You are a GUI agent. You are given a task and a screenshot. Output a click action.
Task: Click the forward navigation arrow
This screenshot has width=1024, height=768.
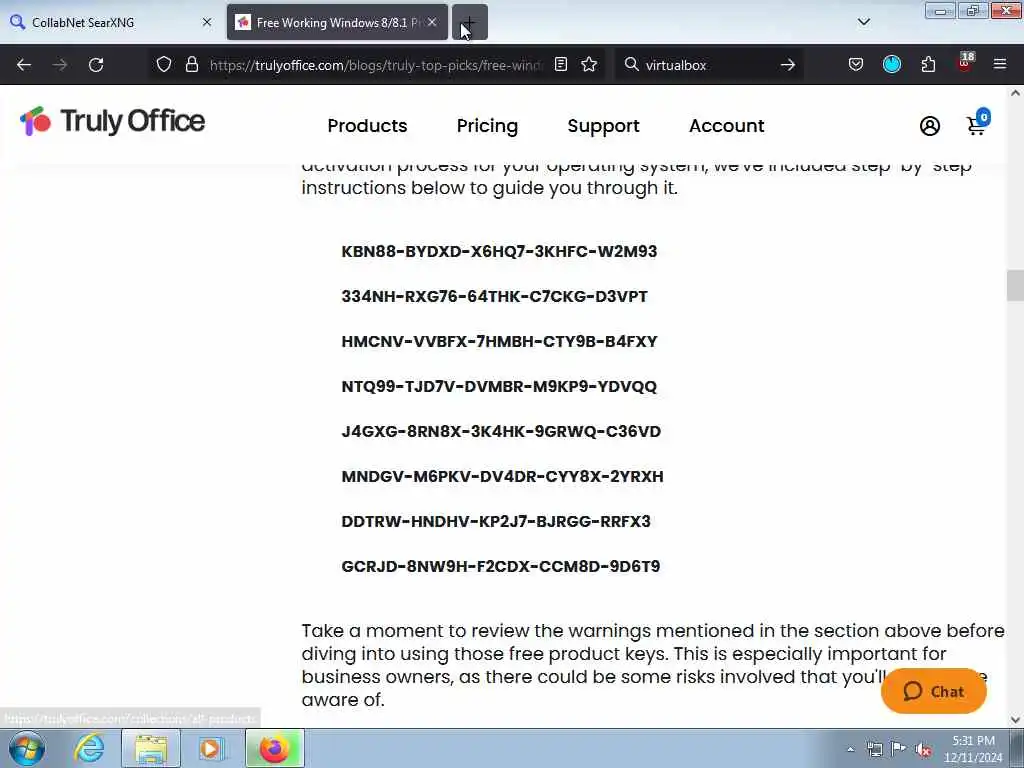pos(60,65)
